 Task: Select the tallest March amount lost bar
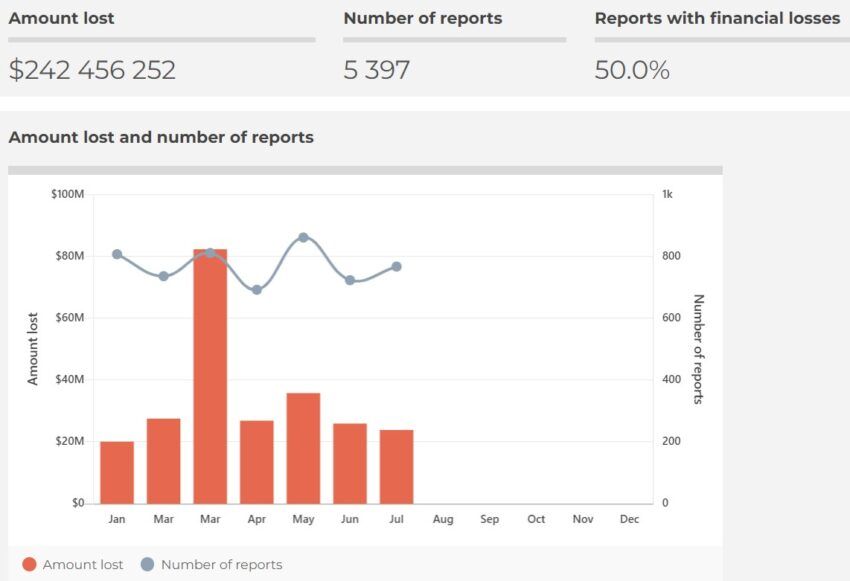pyautogui.click(x=210, y=376)
